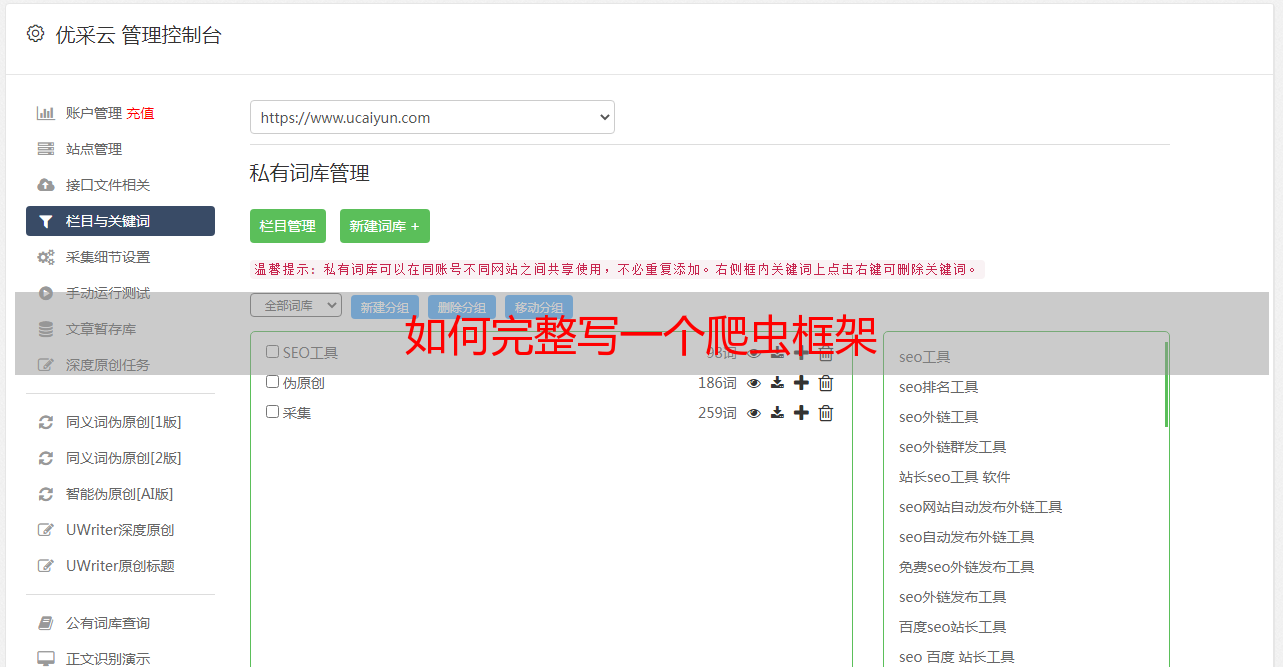Delete the 伪原创 library via the trash icon
1283x667 pixels.
[x=826, y=383]
